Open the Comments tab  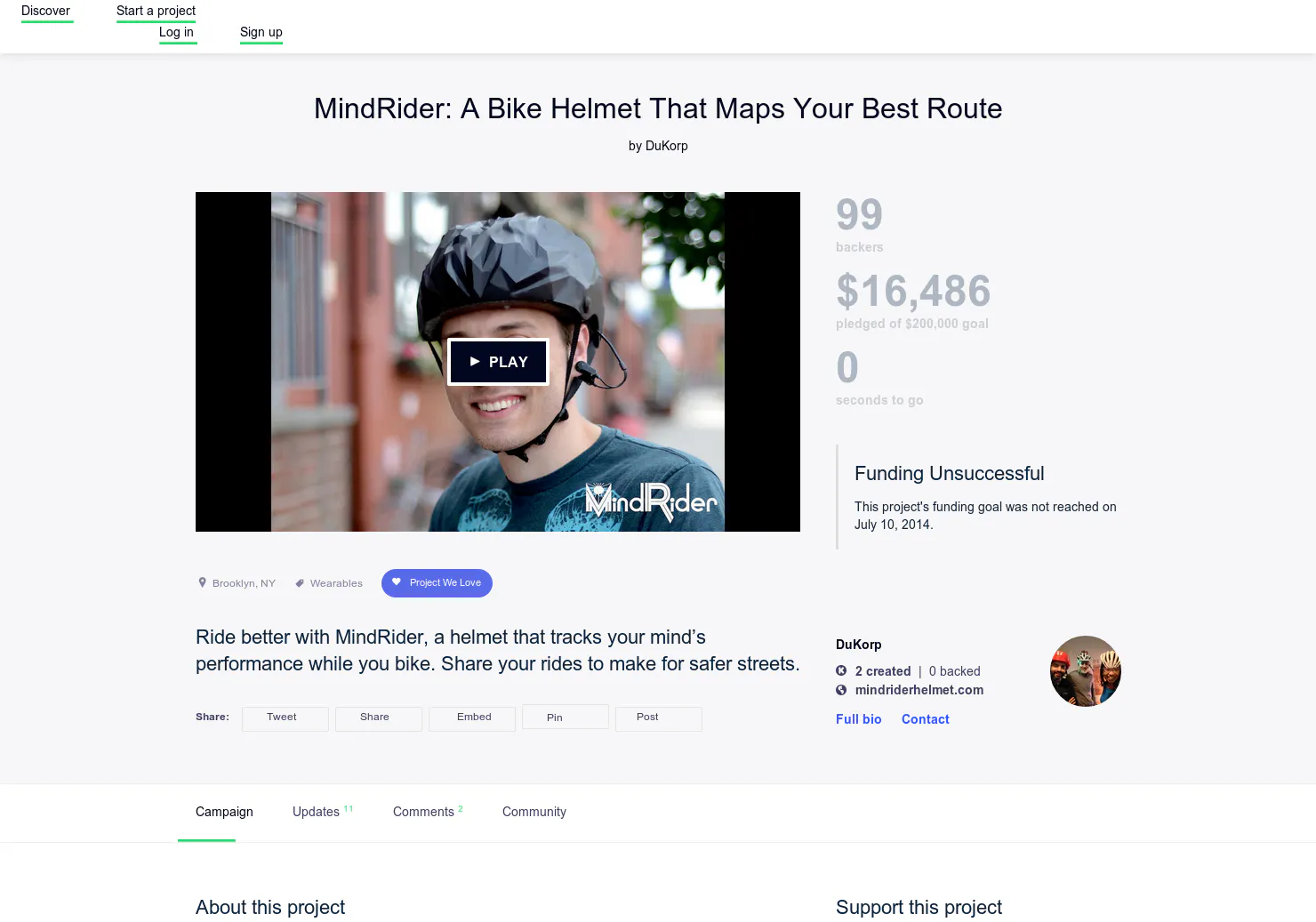click(x=428, y=812)
